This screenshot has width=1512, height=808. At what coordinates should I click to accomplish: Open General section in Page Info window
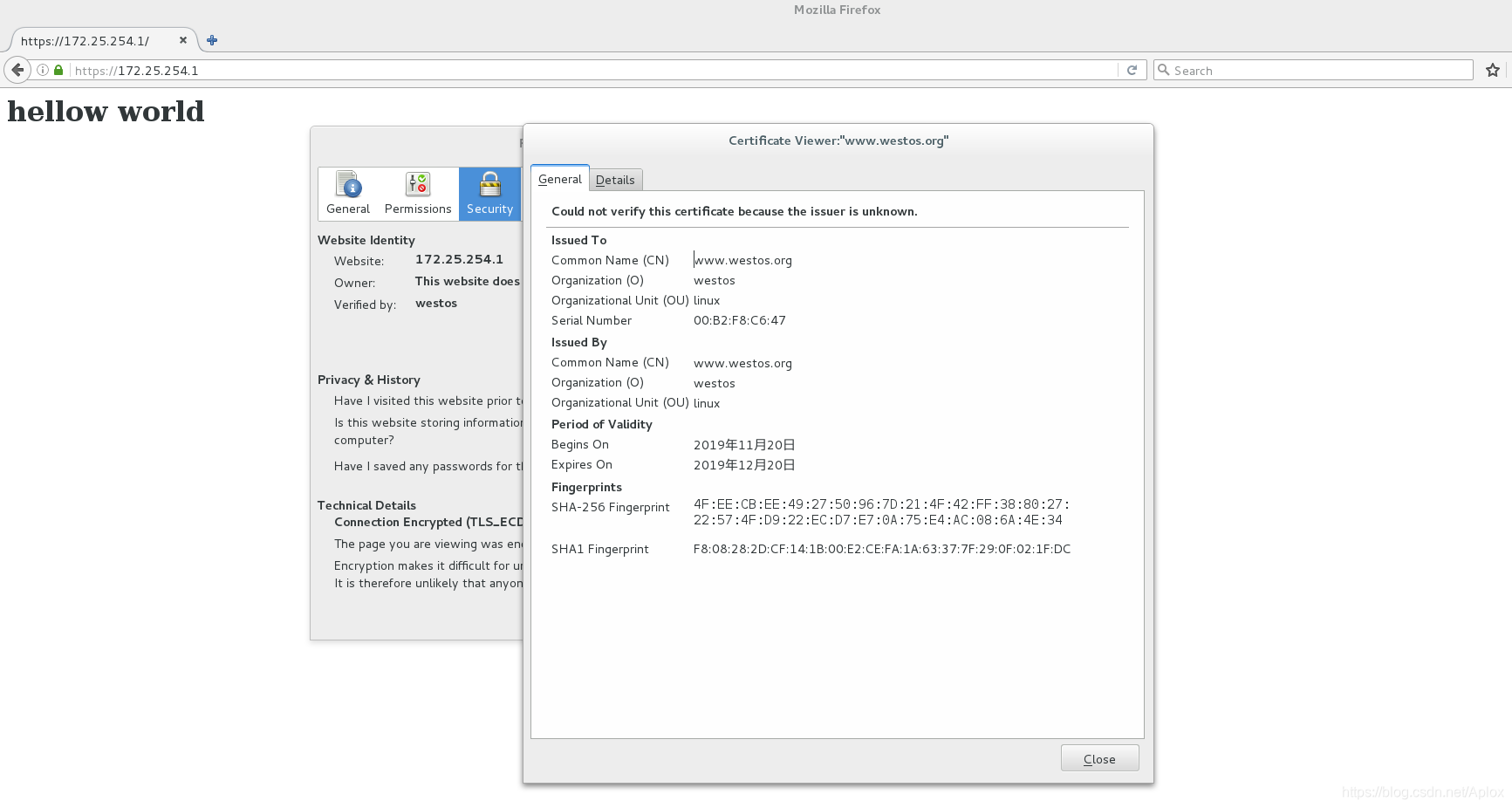tap(348, 194)
